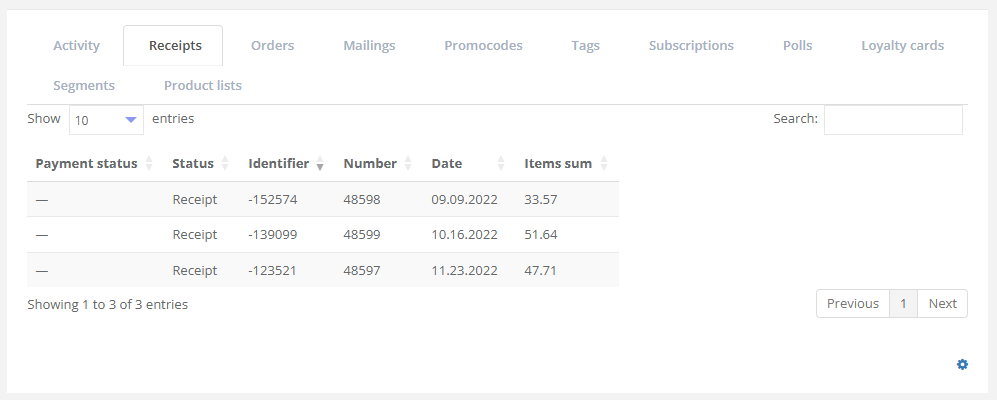Open the Orders tab

tap(272, 46)
